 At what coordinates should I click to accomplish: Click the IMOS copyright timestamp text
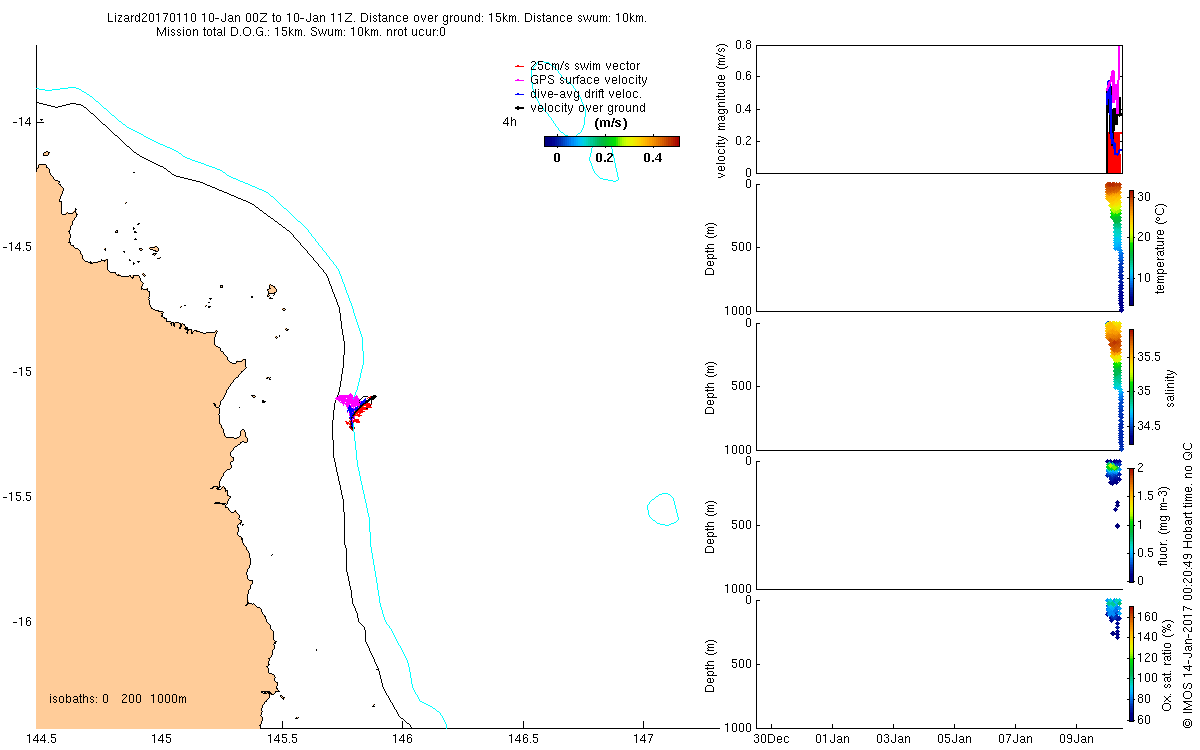pos(1187,585)
